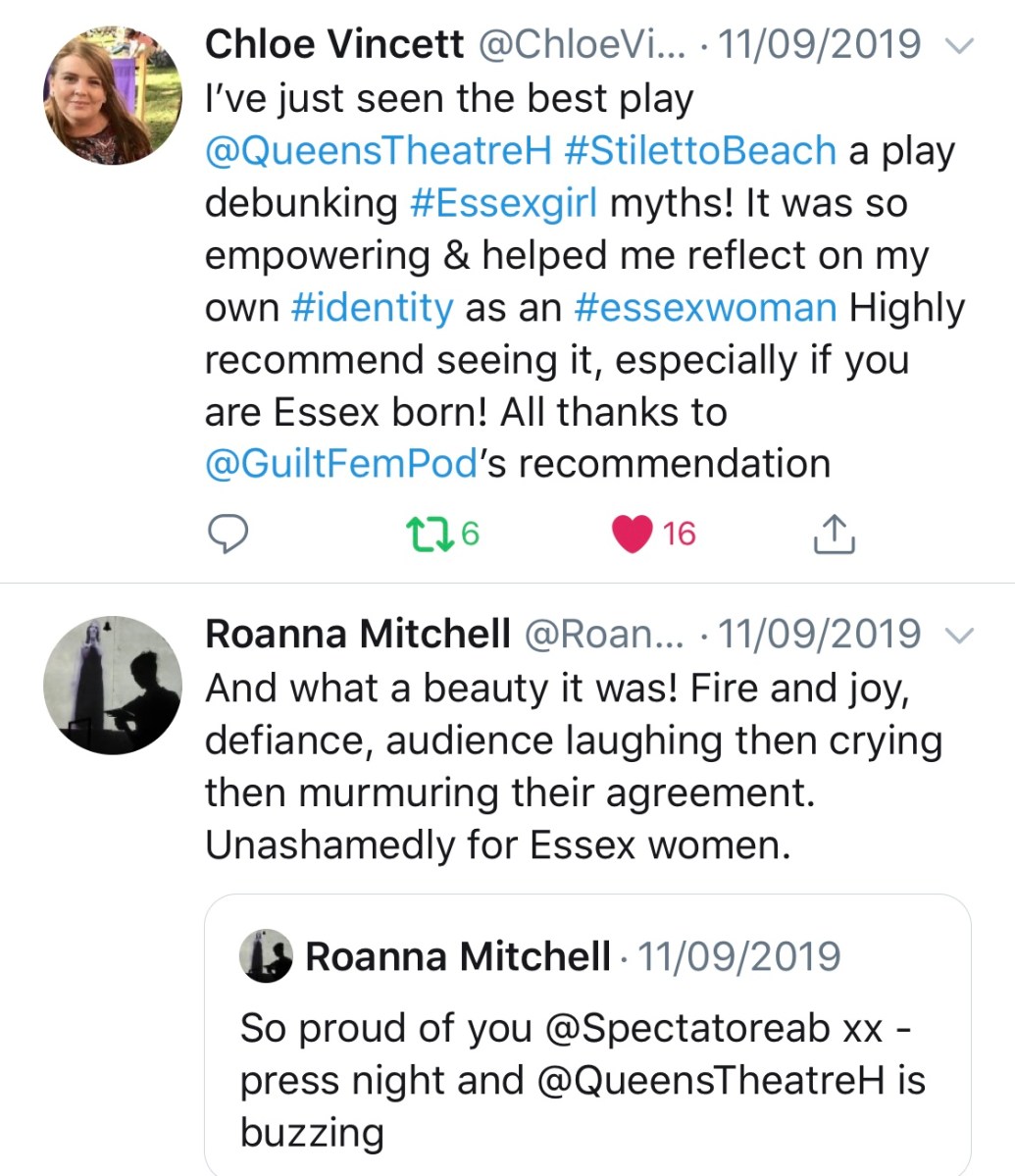This screenshot has width=1015, height=1176.
Task: Open small avatar in quoted tweet
Action: (266, 955)
